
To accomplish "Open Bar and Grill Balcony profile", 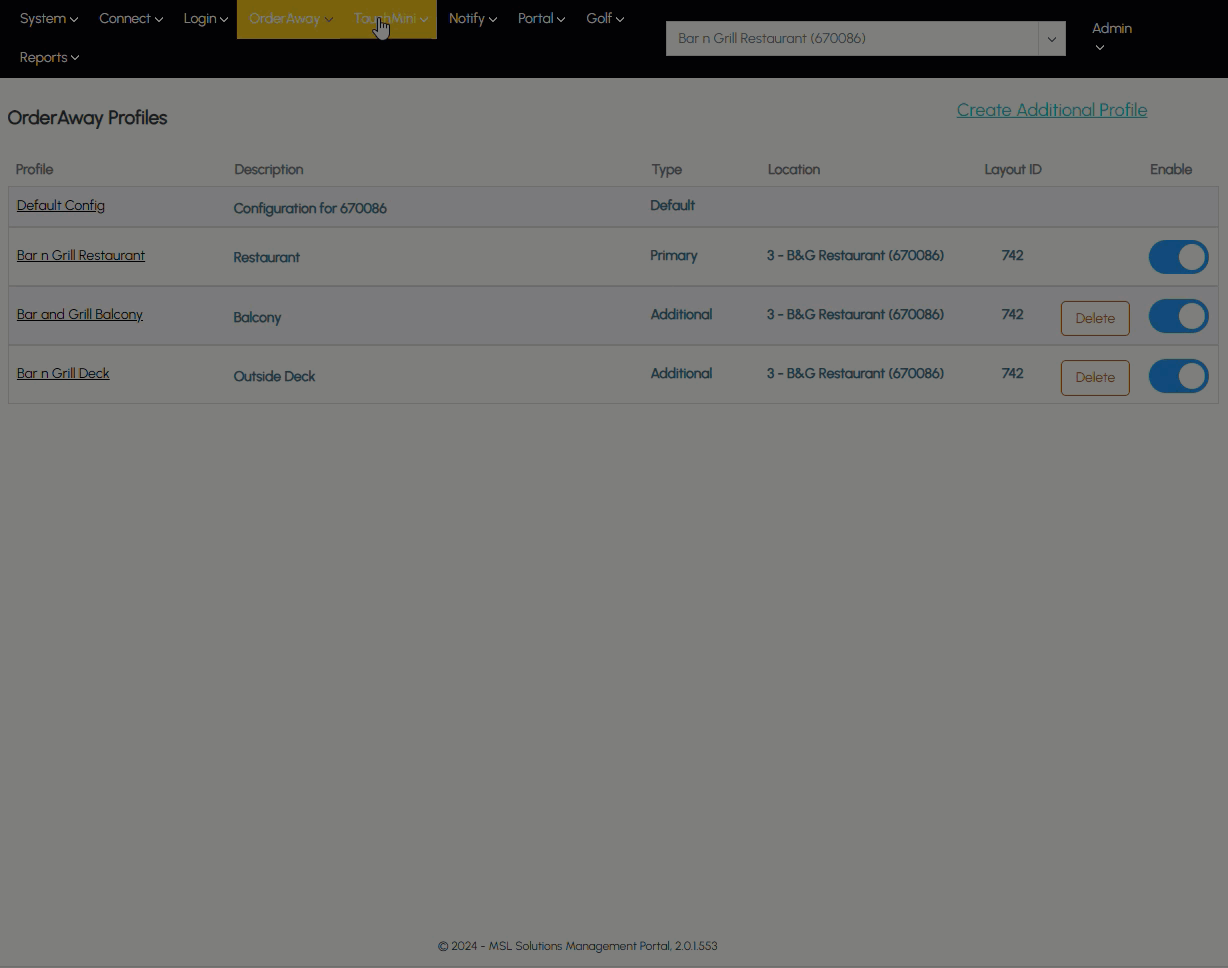I will coord(80,315).
